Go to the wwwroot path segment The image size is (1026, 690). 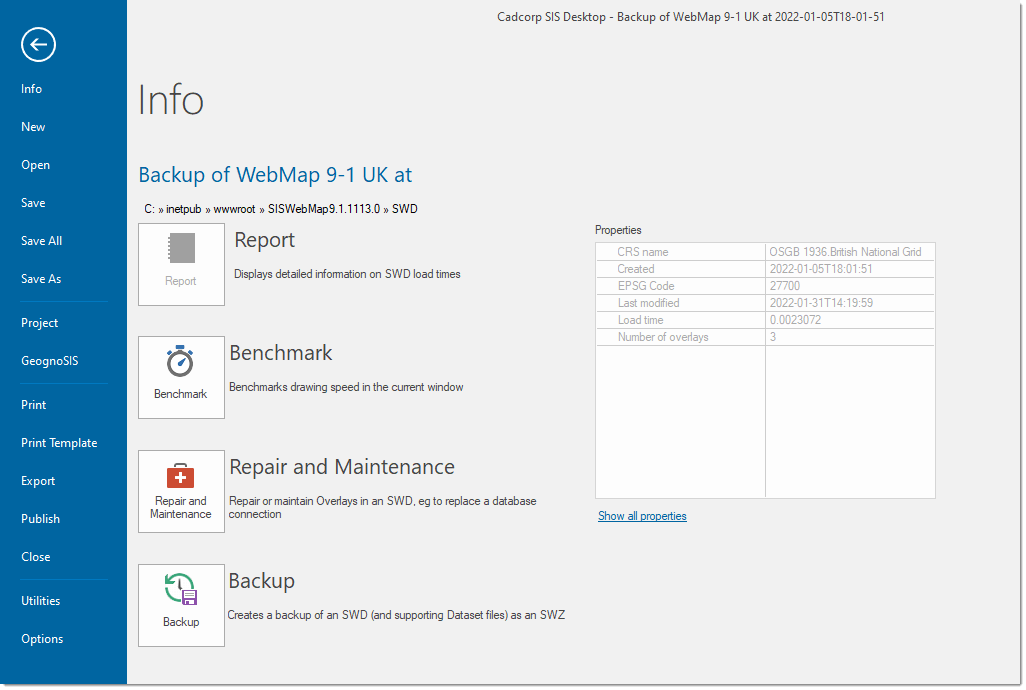tap(234, 209)
